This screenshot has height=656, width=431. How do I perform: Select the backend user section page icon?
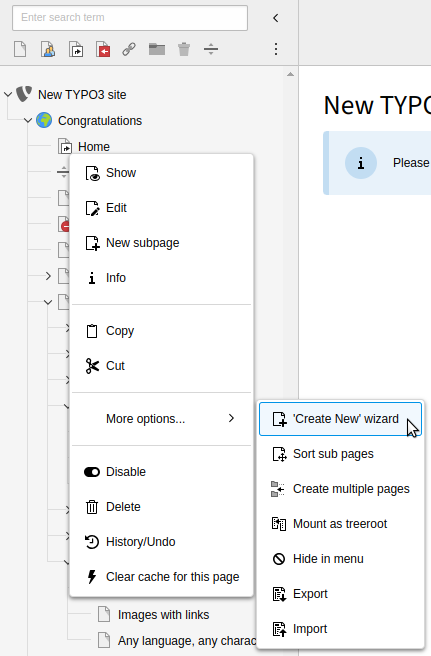coord(48,49)
